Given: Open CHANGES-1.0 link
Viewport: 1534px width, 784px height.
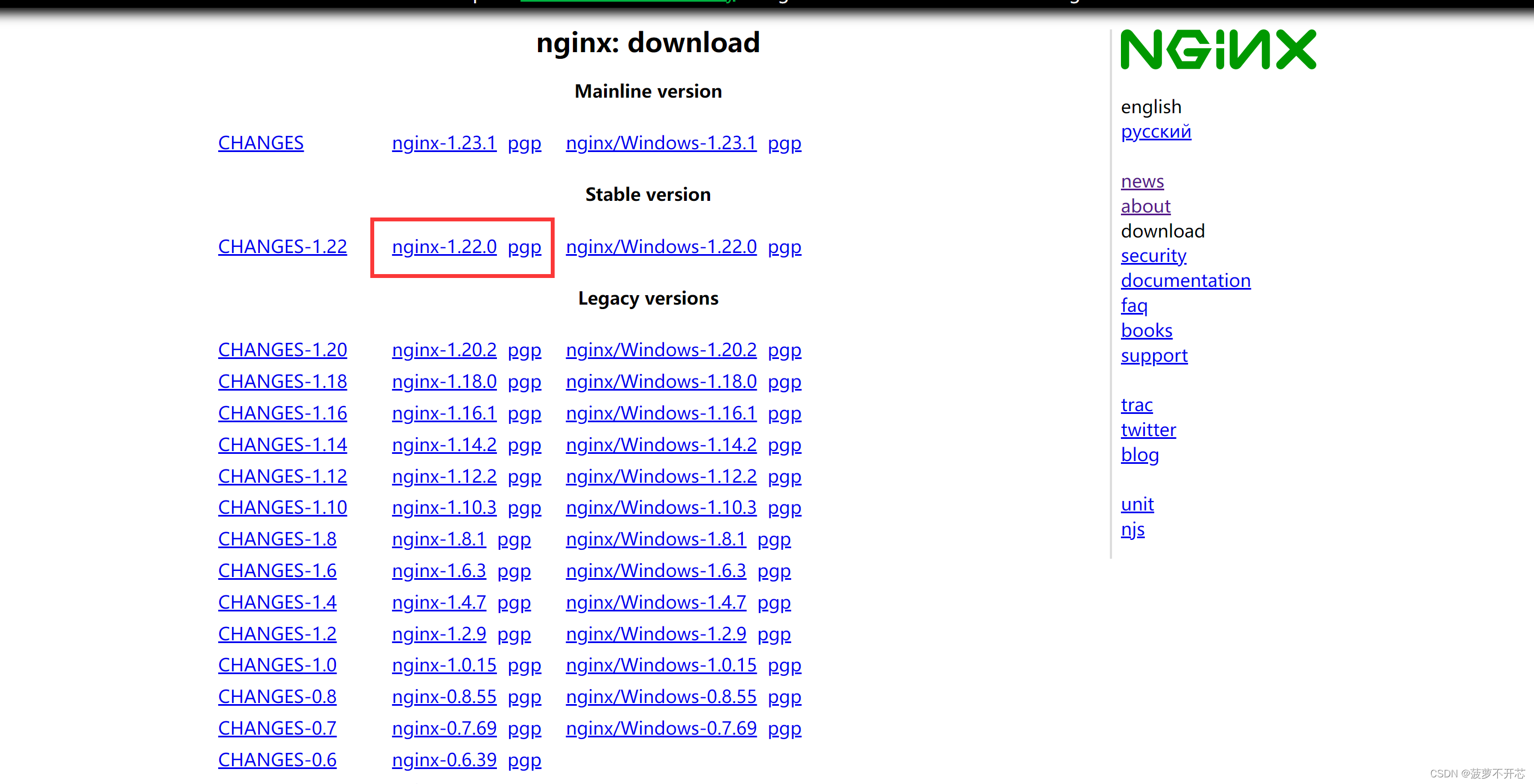Looking at the screenshot, I should point(277,664).
